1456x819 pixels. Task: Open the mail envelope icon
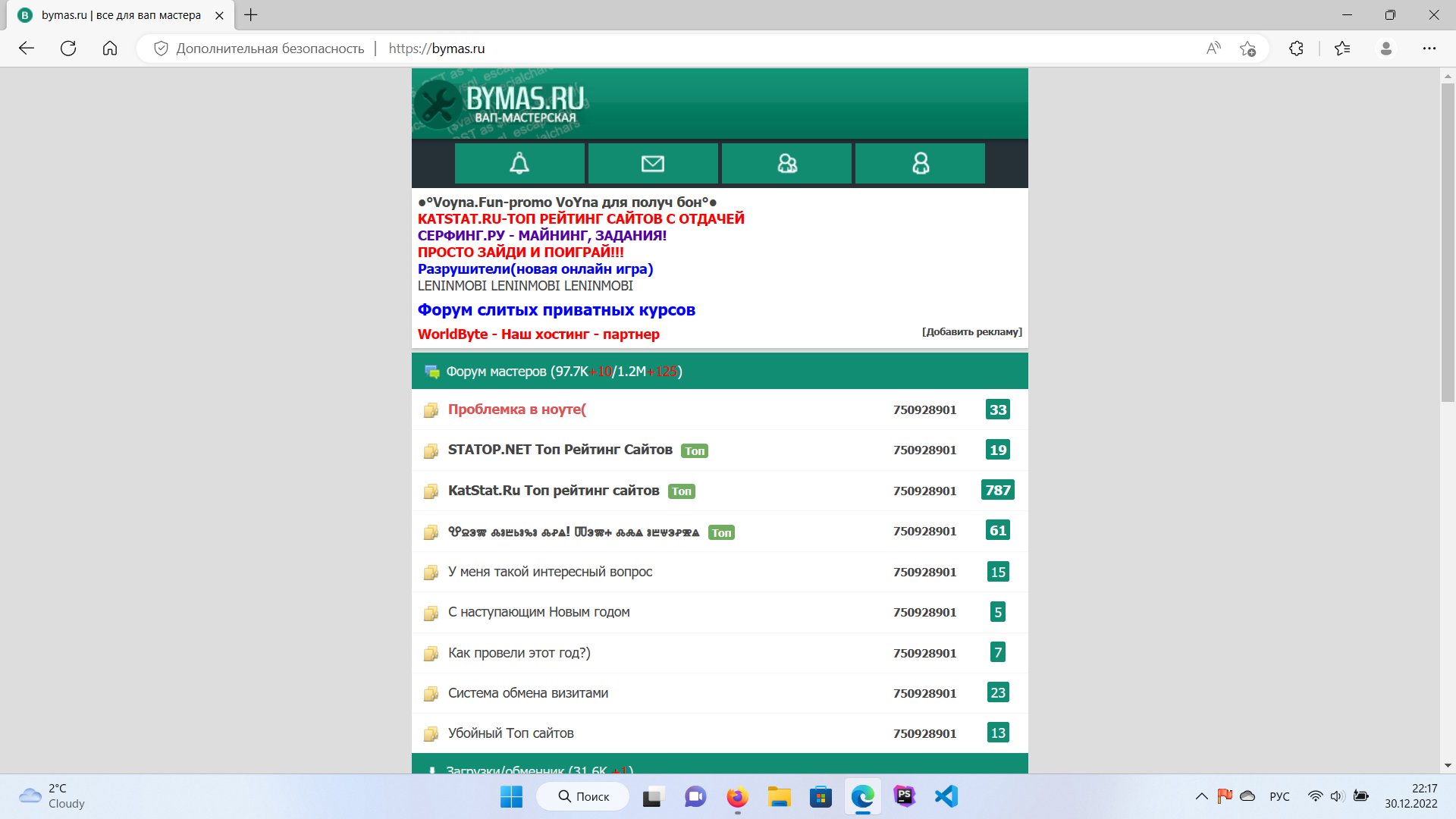(x=653, y=163)
